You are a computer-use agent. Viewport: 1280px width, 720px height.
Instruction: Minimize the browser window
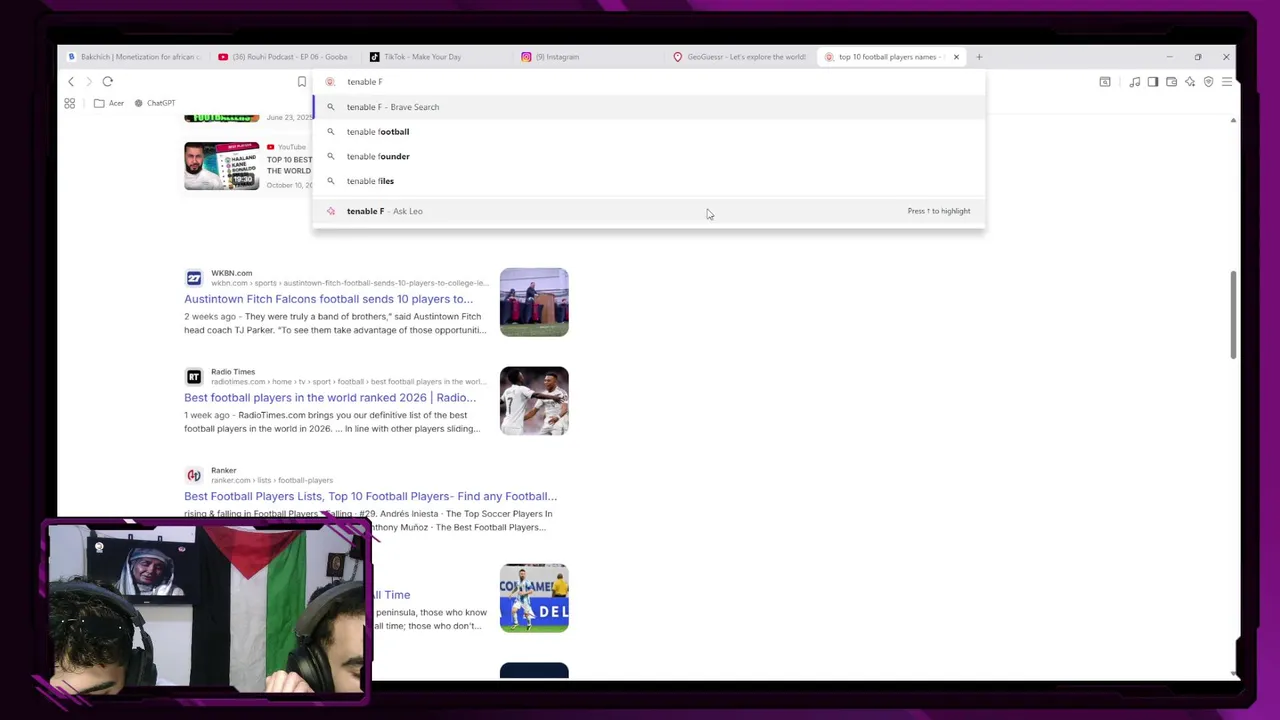point(1169,57)
